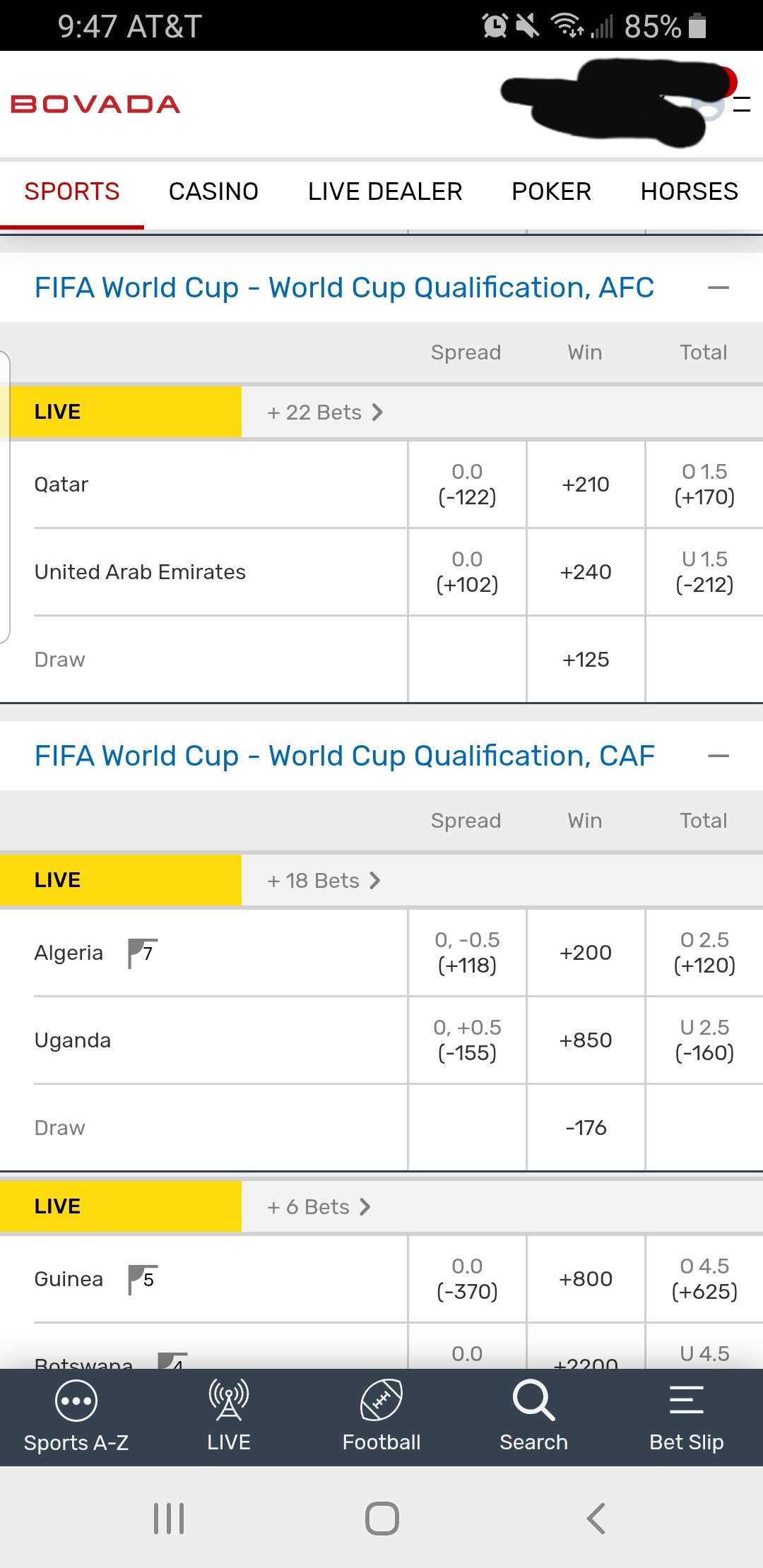
Task: Click Guinea's corner flag icon
Action: tap(142, 1279)
